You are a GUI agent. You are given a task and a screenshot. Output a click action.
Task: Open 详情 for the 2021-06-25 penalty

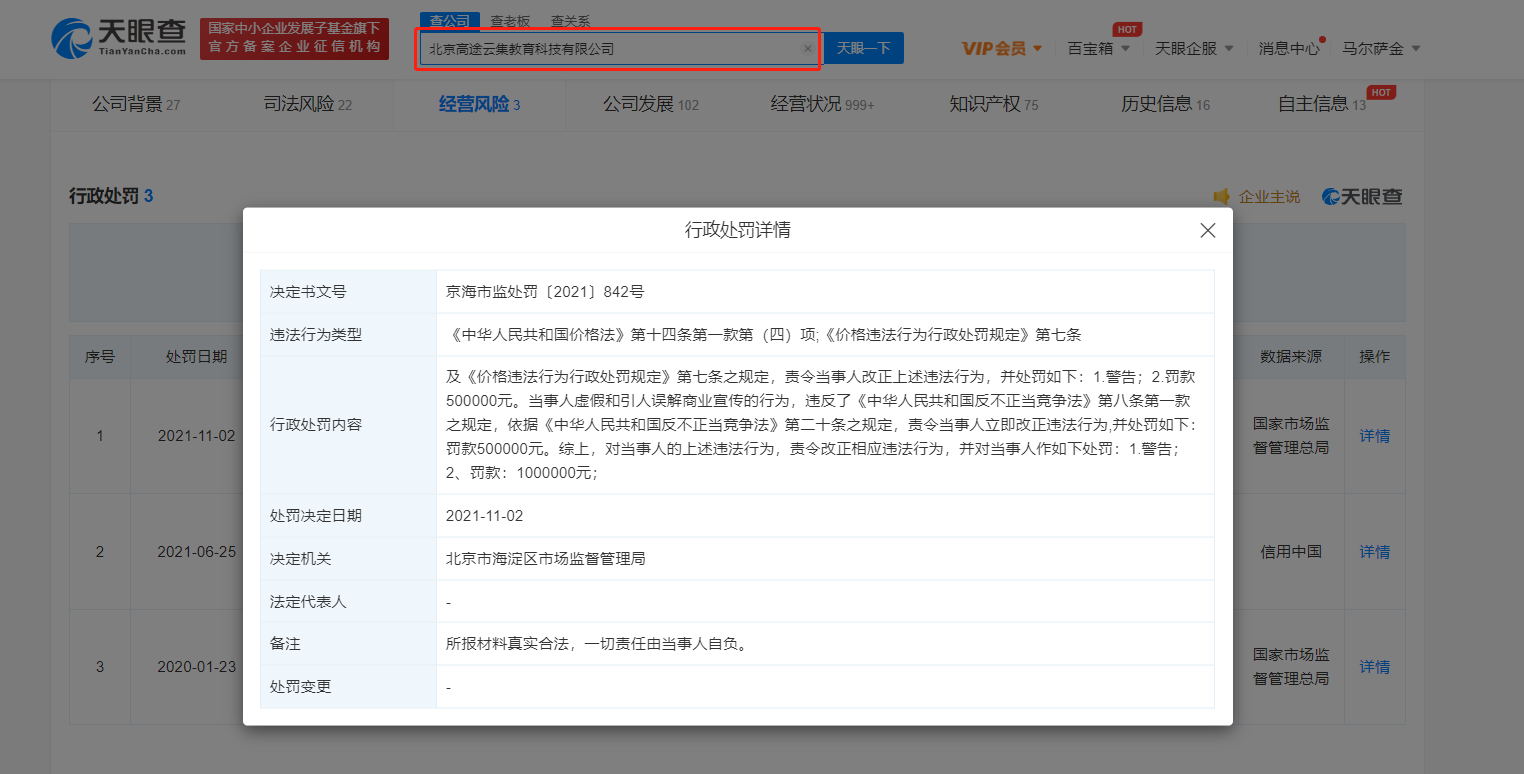point(1374,551)
